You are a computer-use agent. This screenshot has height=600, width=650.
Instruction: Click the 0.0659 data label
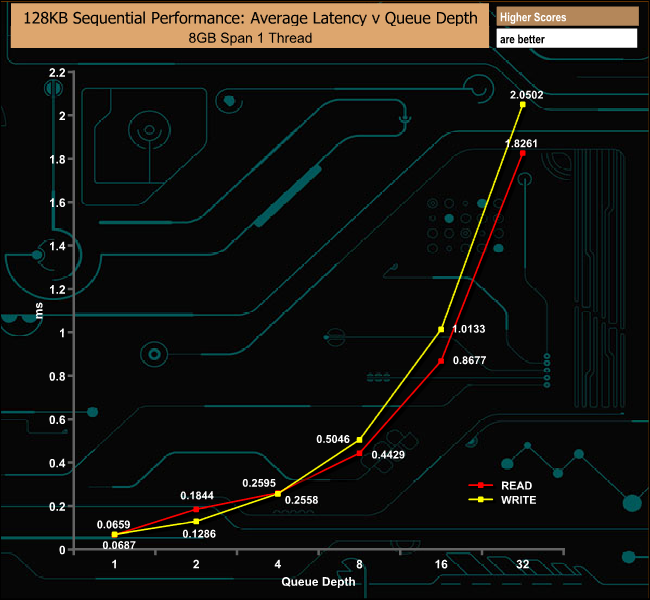(x=114, y=525)
